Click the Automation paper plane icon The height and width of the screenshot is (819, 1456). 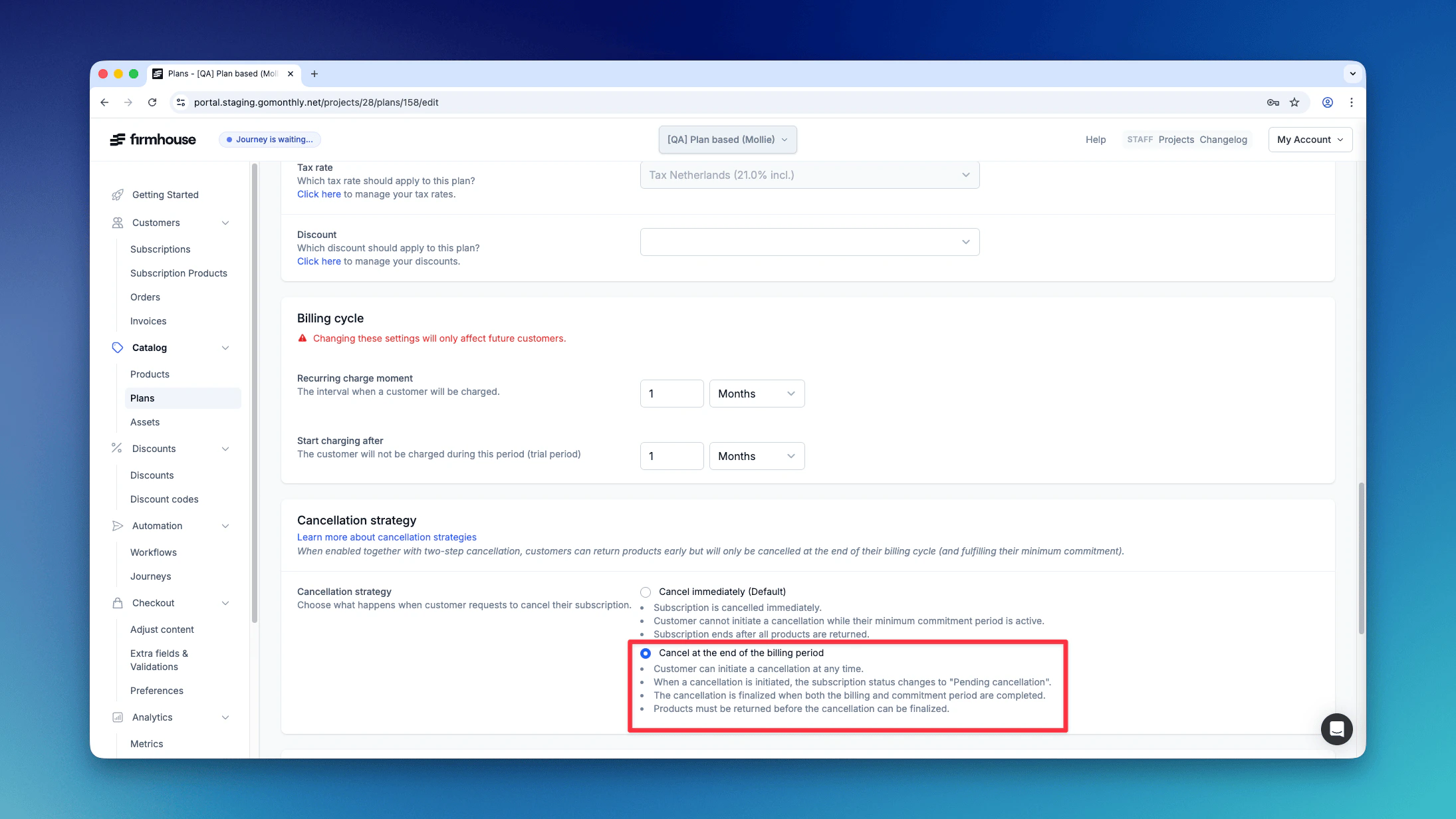118,526
